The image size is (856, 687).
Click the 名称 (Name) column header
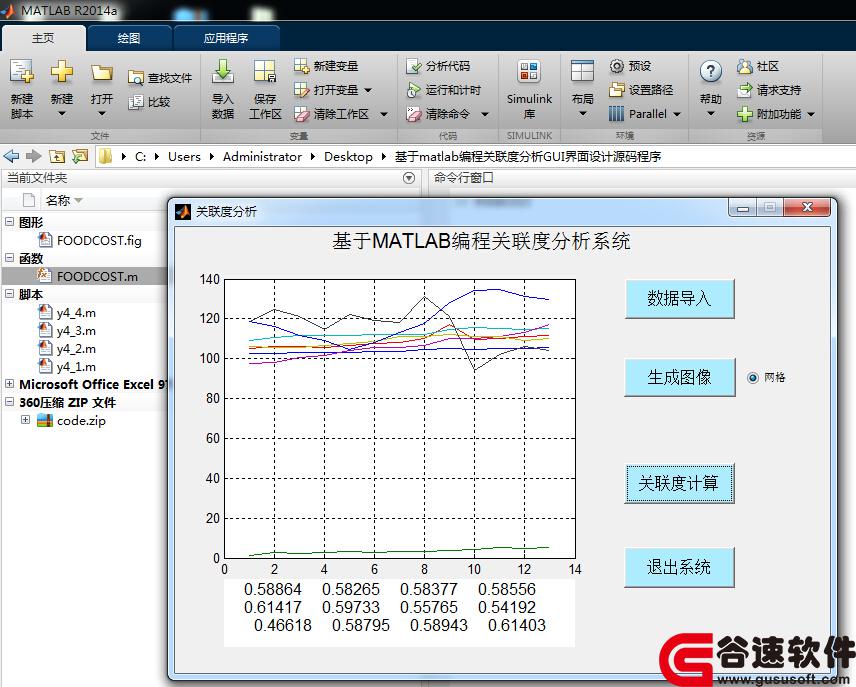point(58,200)
